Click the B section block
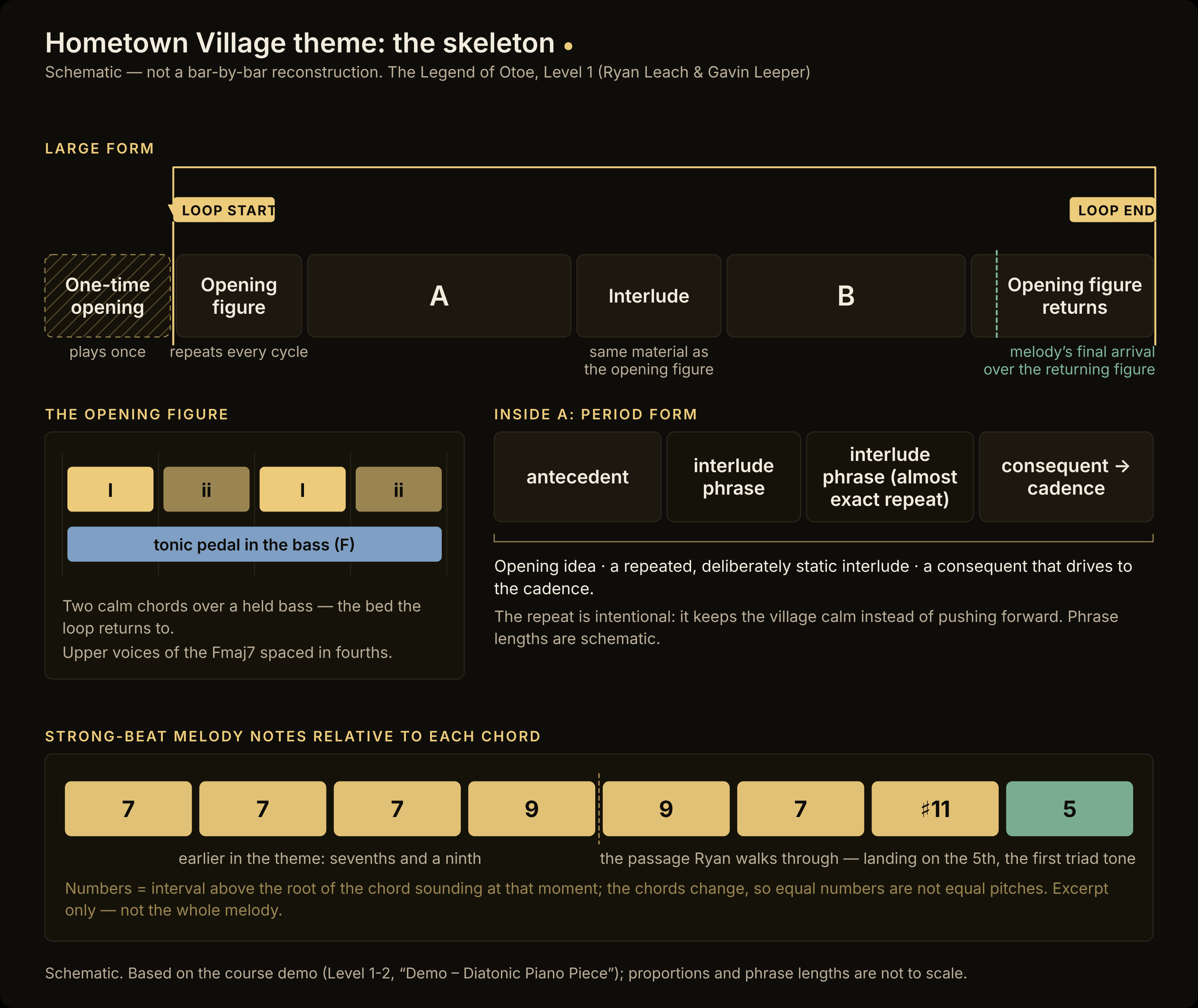Viewport: 1198px width, 1008px height. (x=845, y=296)
